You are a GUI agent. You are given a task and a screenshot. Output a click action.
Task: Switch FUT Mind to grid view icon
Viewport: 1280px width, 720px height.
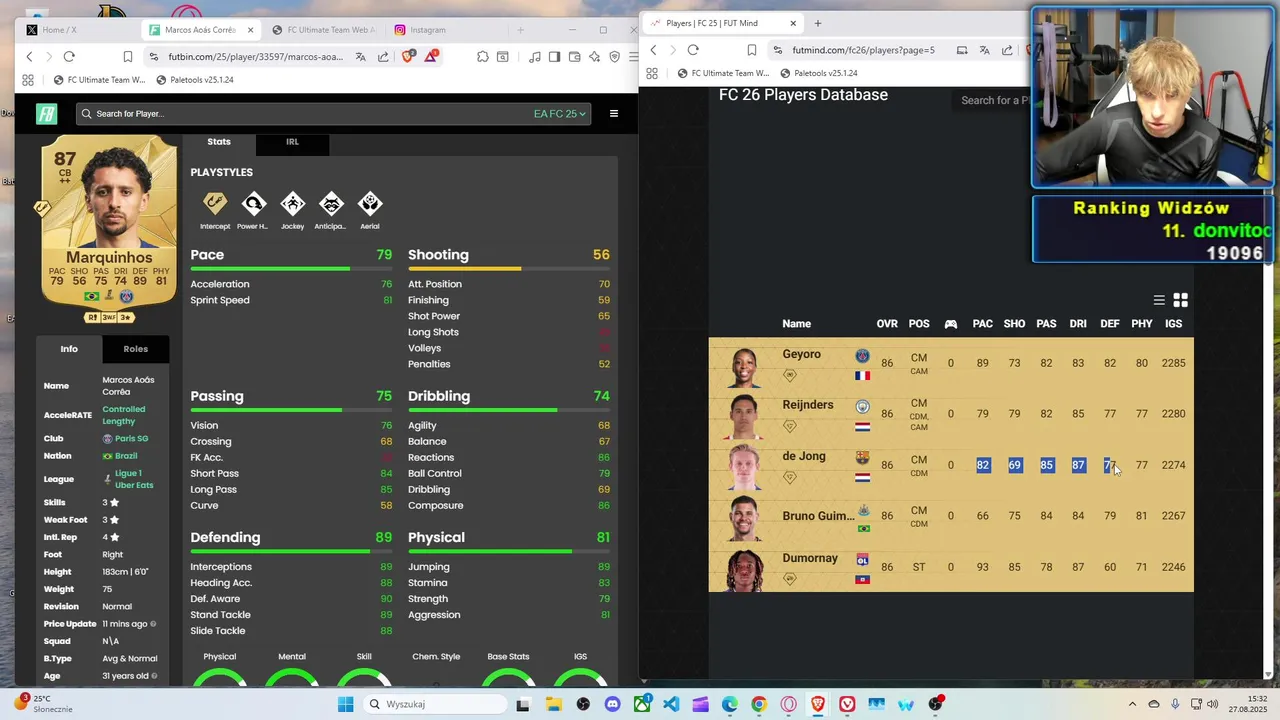point(1180,300)
